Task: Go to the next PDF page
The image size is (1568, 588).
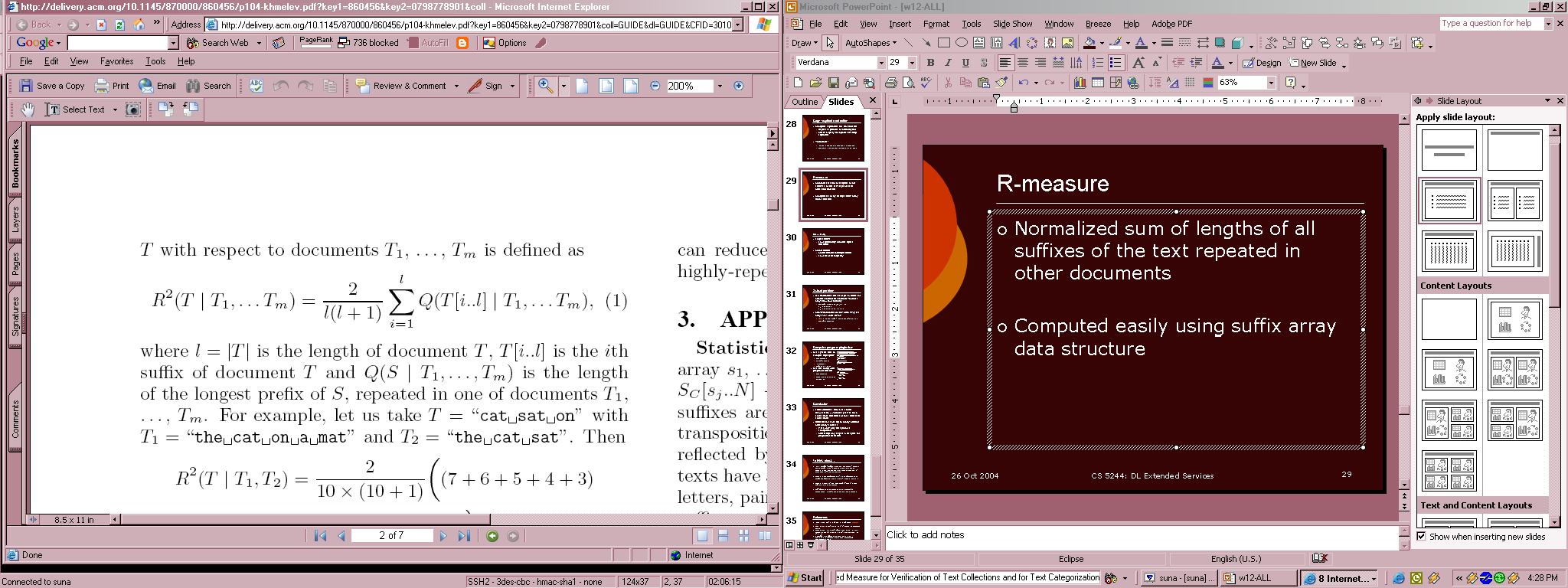Action: pyautogui.click(x=443, y=536)
